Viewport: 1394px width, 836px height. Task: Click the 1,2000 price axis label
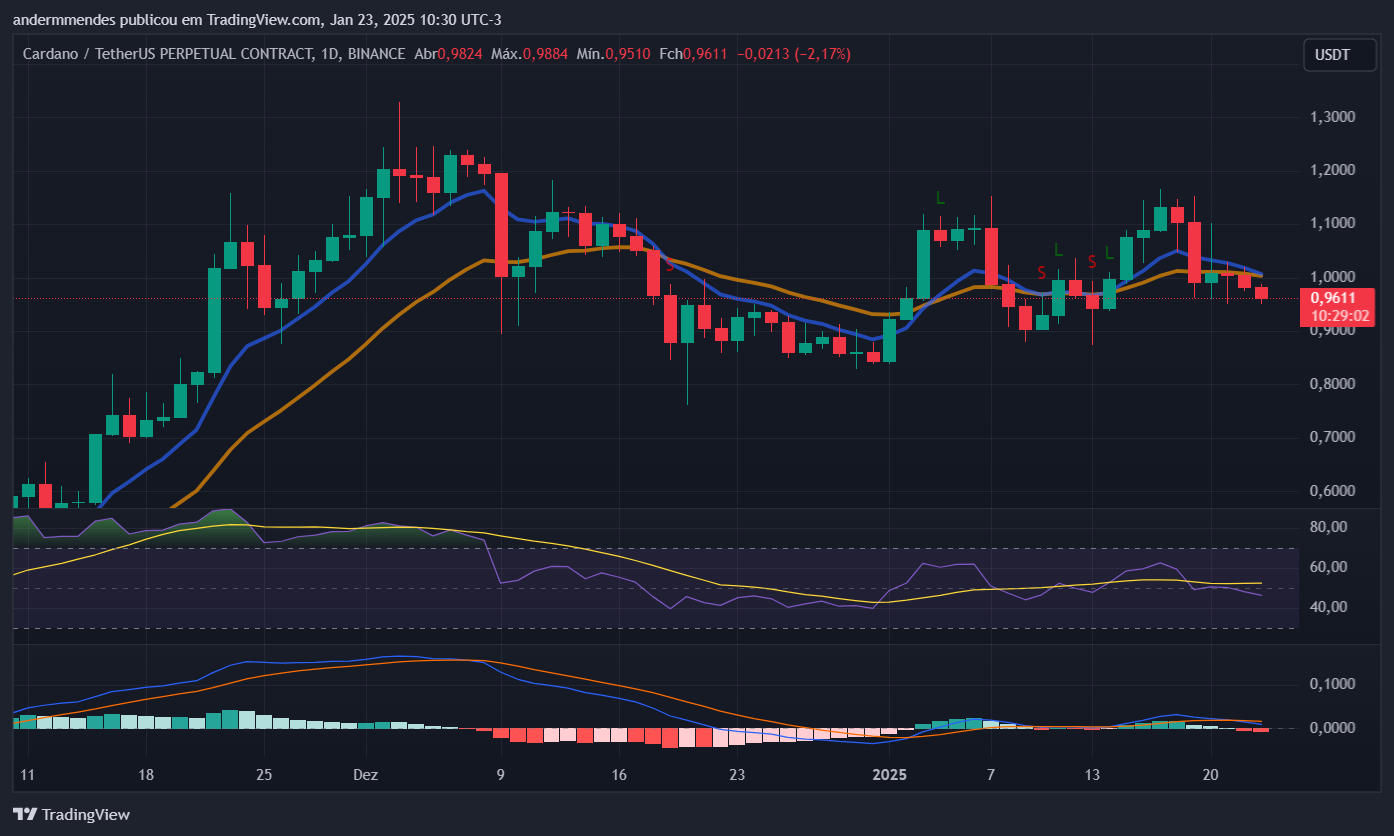point(1332,170)
